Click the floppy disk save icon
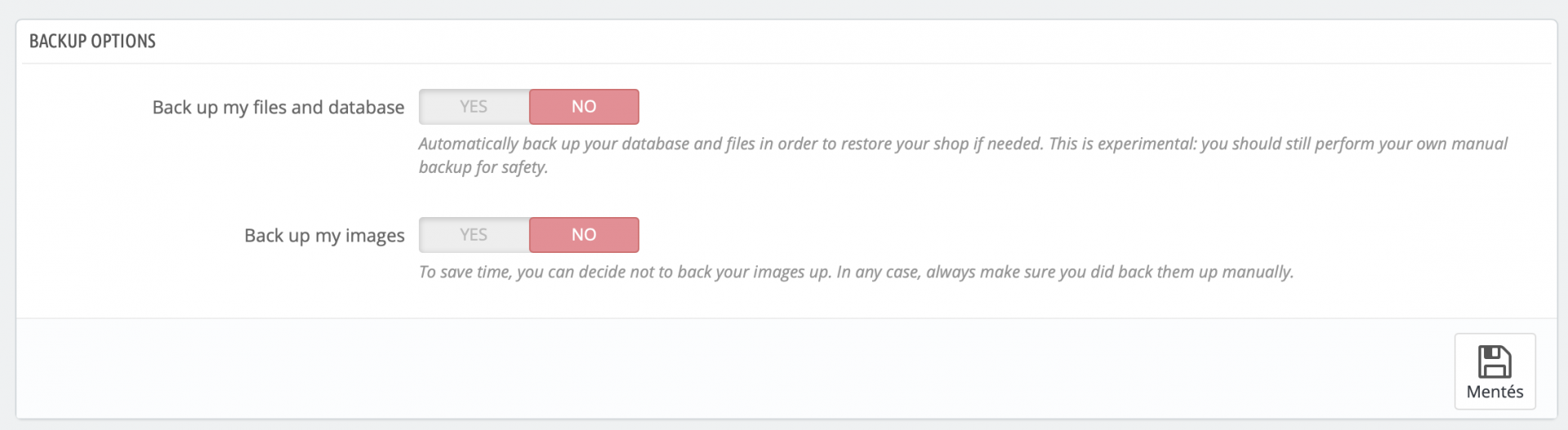The image size is (1568, 430). coord(1494,361)
